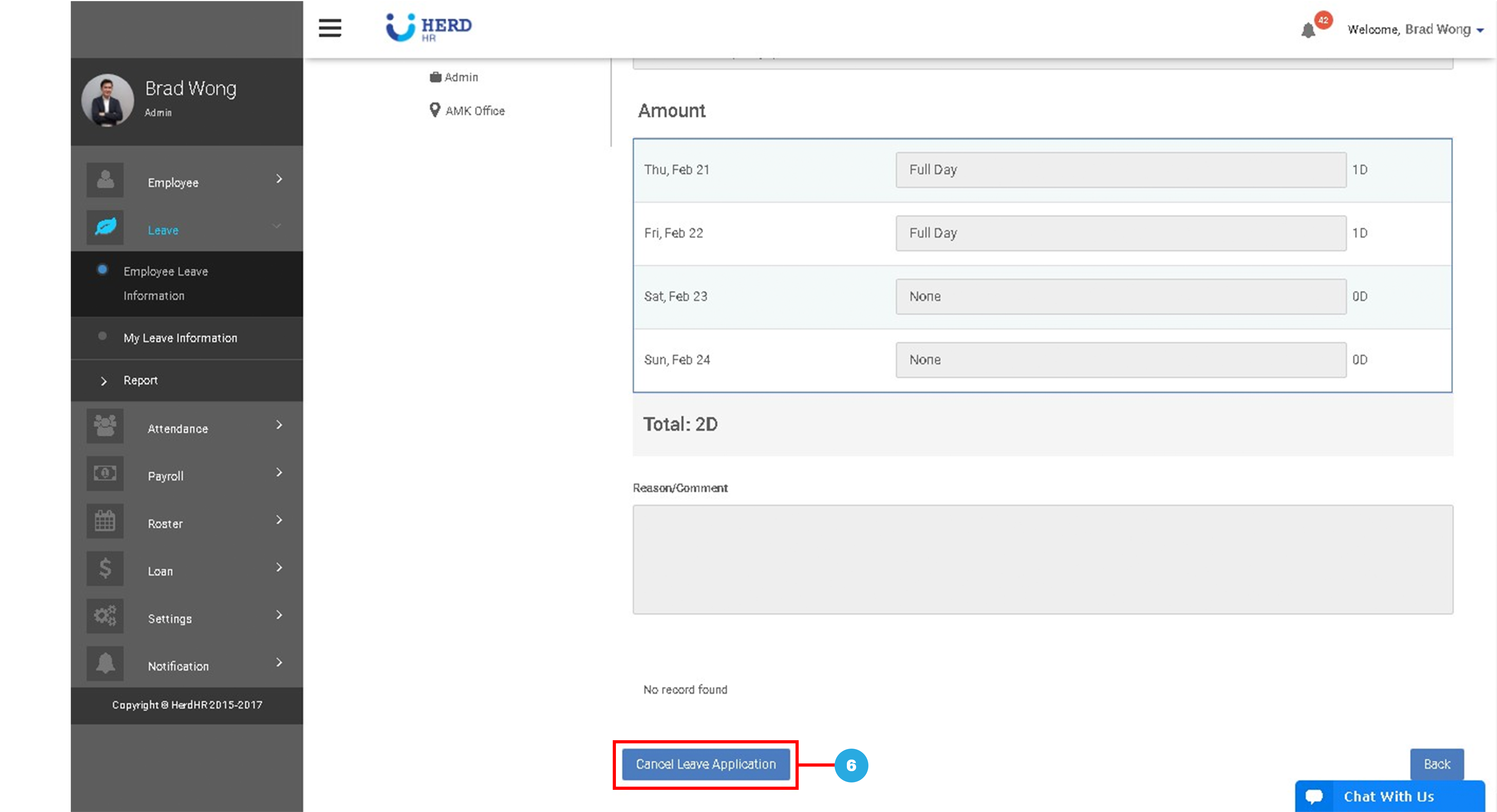Screen dimensions: 1497x812
Task: Expand the Report section arrow
Action: [x=105, y=381]
